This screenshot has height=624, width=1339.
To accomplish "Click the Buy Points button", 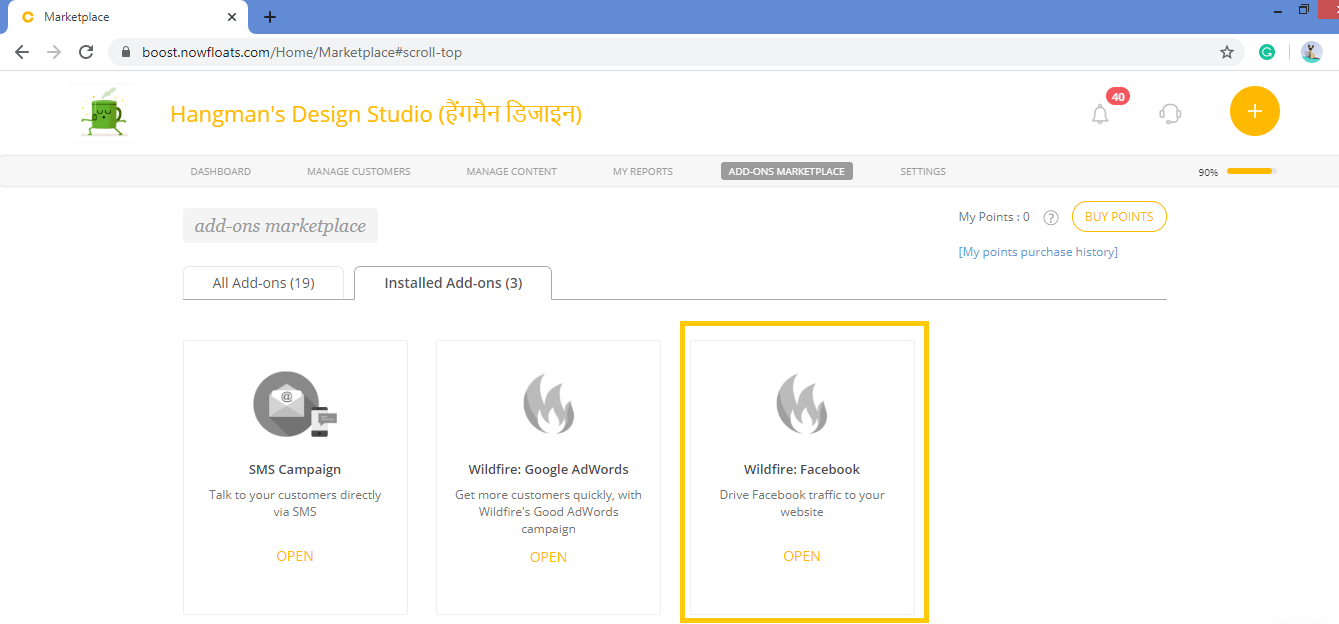I will 1119,217.
